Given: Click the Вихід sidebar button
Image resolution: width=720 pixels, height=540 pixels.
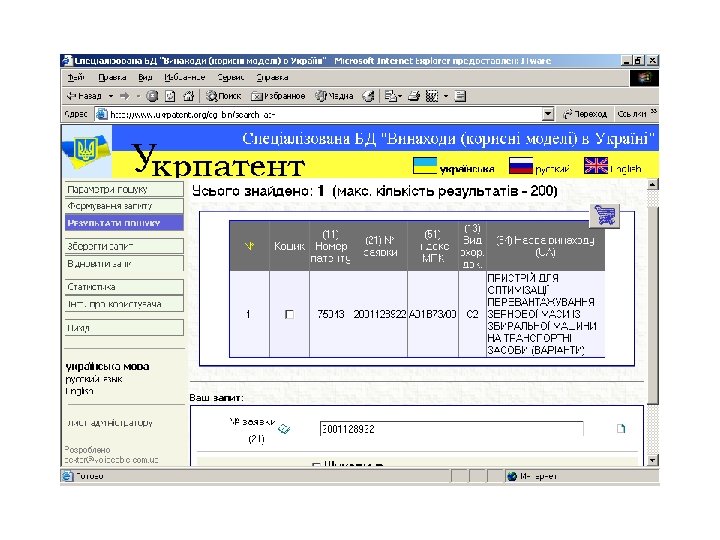Looking at the screenshot, I should point(124,328).
